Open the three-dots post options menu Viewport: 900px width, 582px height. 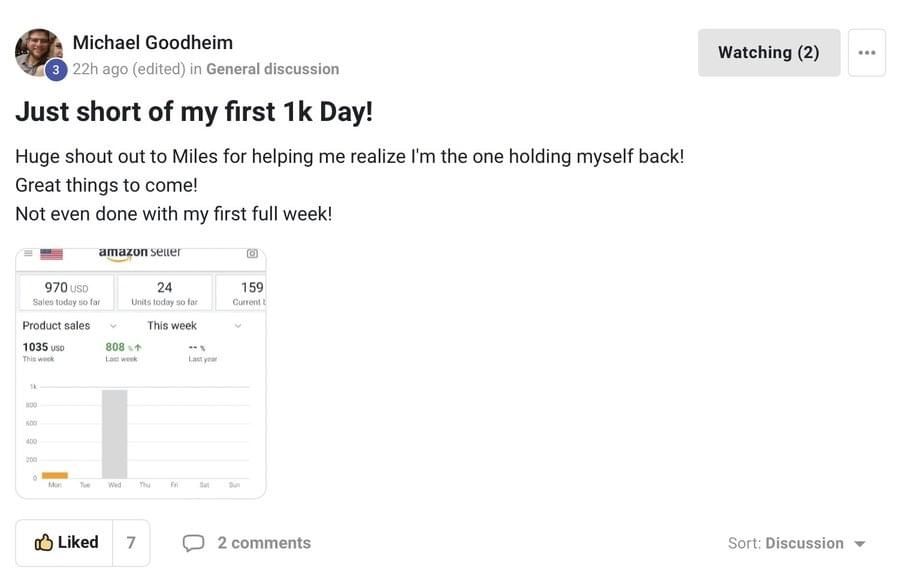(866, 53)
